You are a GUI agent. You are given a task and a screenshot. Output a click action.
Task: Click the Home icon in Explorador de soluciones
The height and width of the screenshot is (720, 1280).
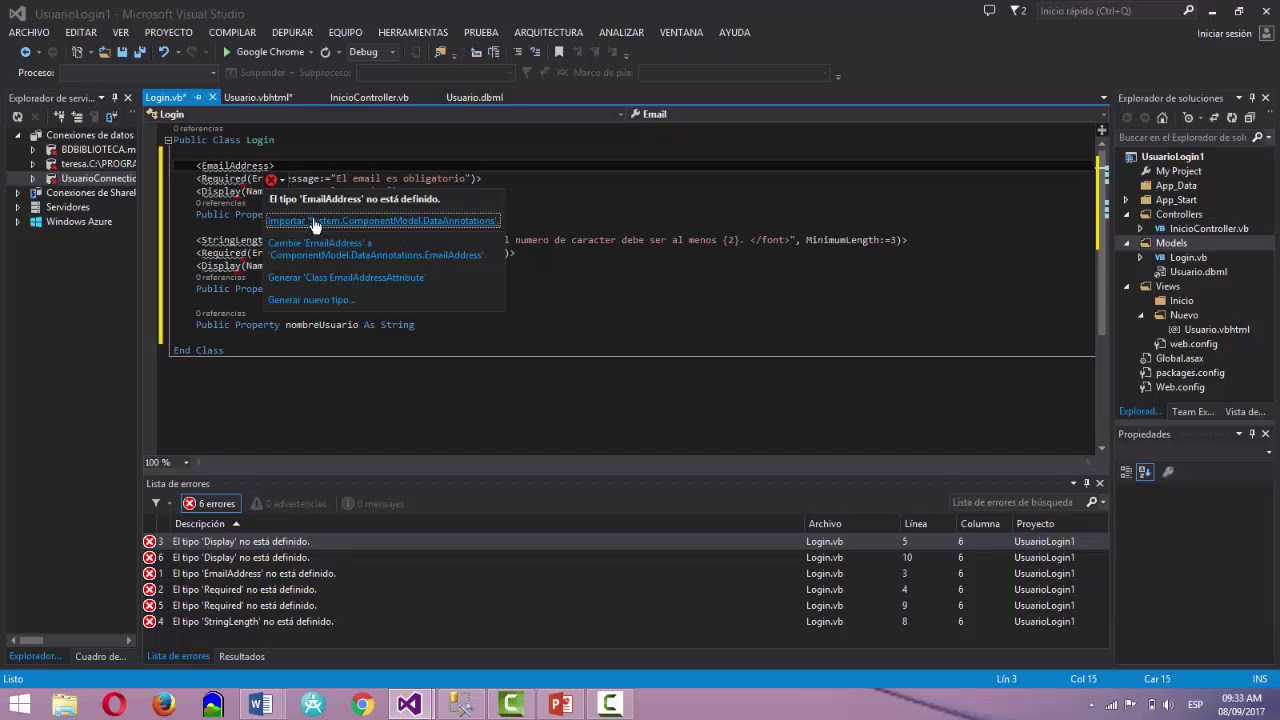(x=1162, y=118)
